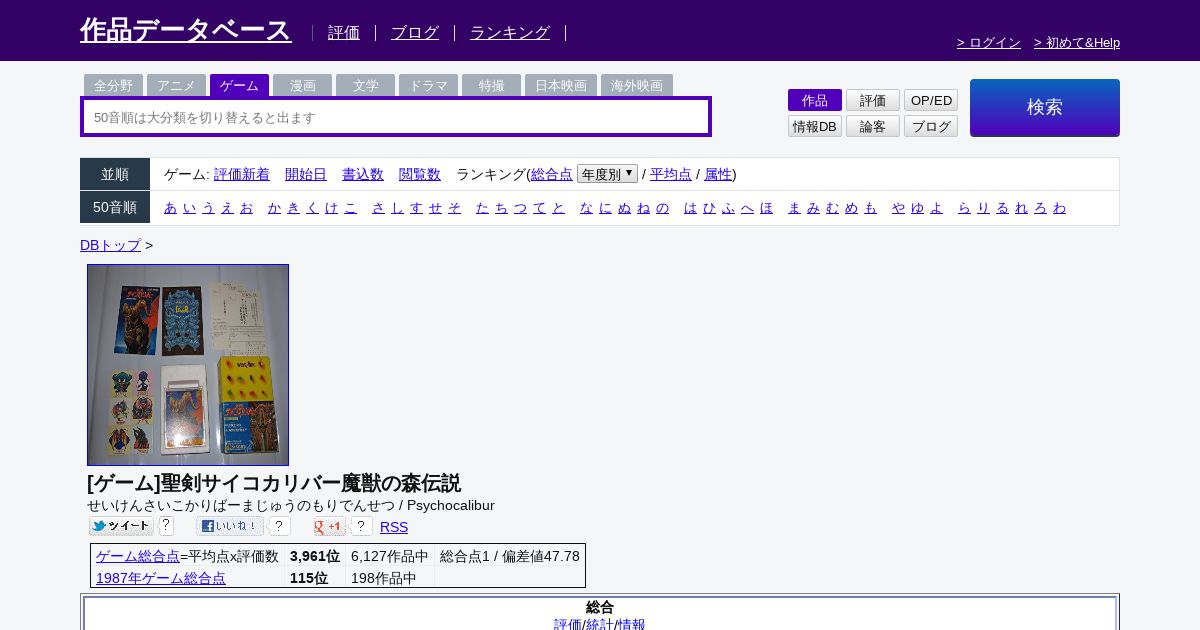
Task: Jump to the な index
Action: click(586, 207)
